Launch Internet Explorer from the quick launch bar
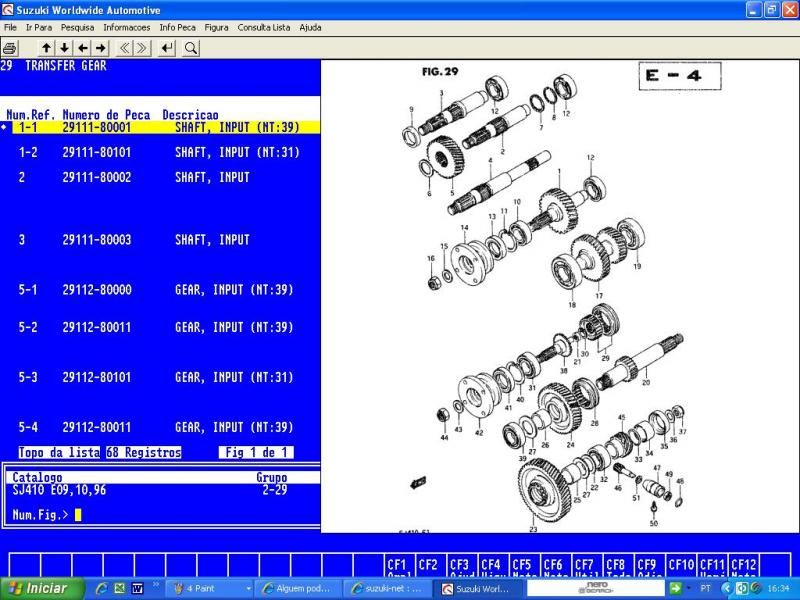This screenshot has width=800, height=600. pos(101,588)
